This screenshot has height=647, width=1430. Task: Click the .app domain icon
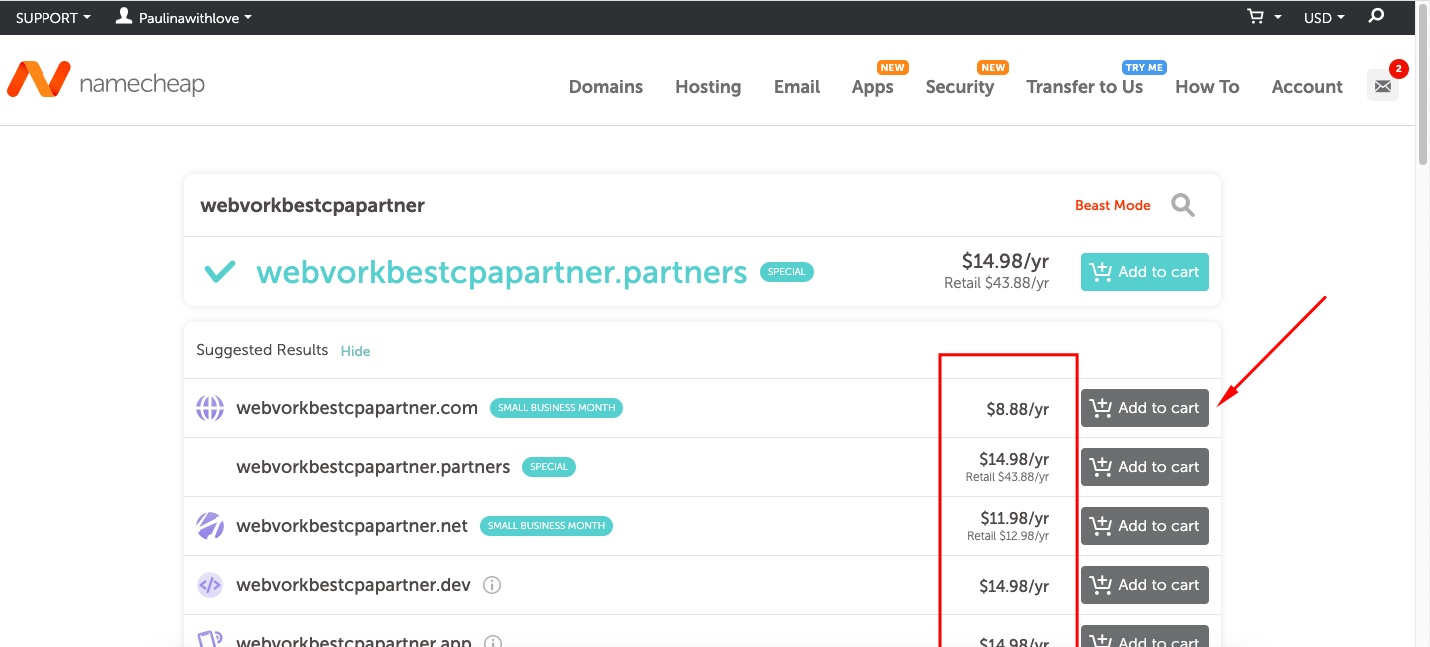click(210, 639)
